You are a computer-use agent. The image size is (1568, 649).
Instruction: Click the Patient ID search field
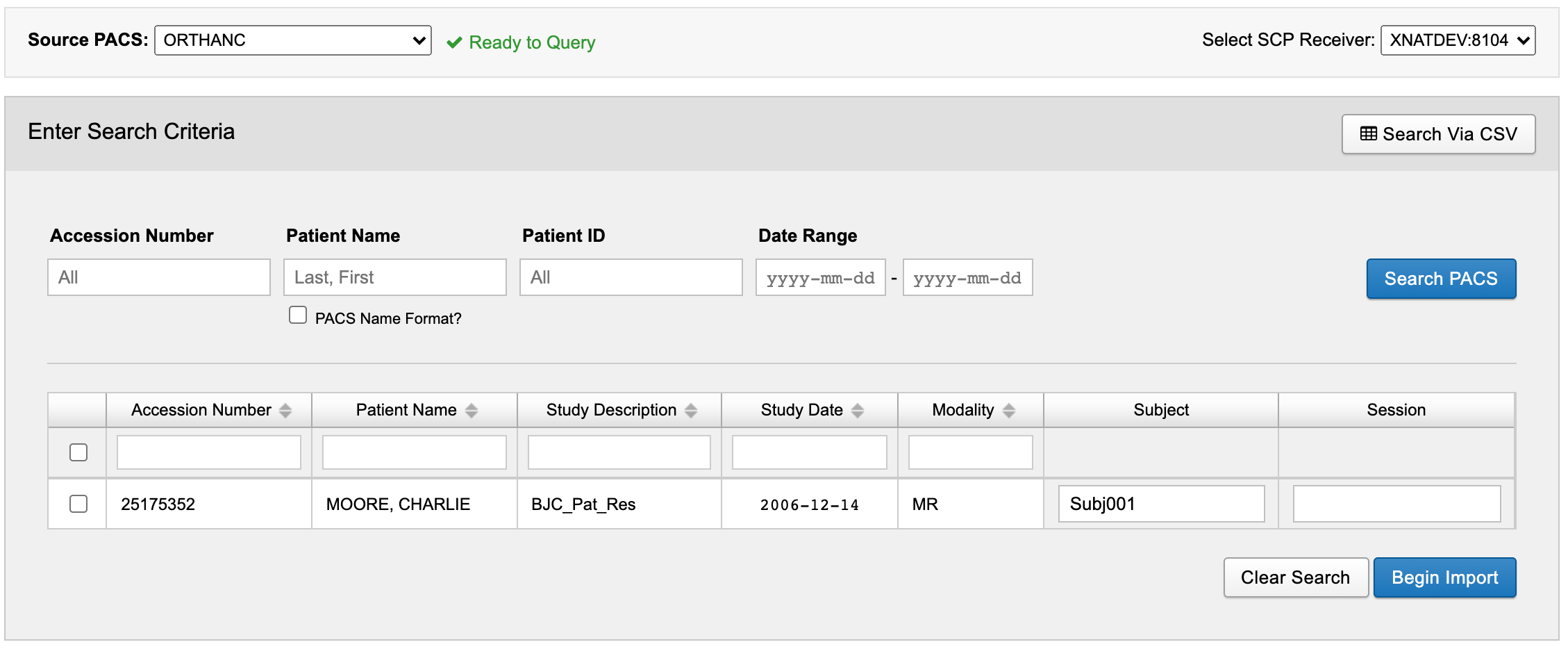tap(631, 277)
